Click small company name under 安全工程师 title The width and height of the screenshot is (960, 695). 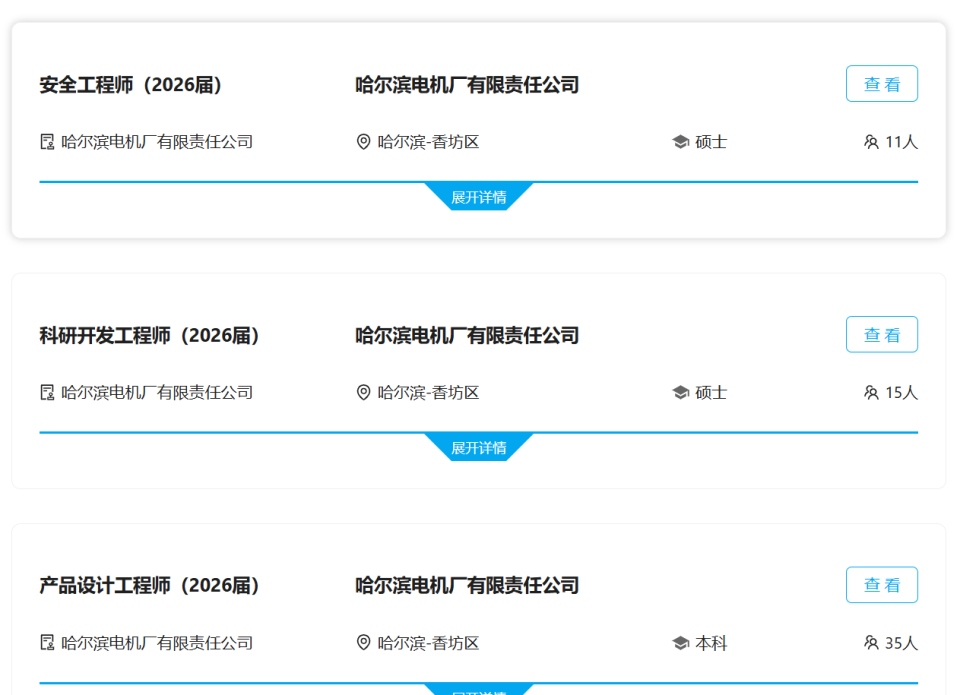(x=157, y=142)
